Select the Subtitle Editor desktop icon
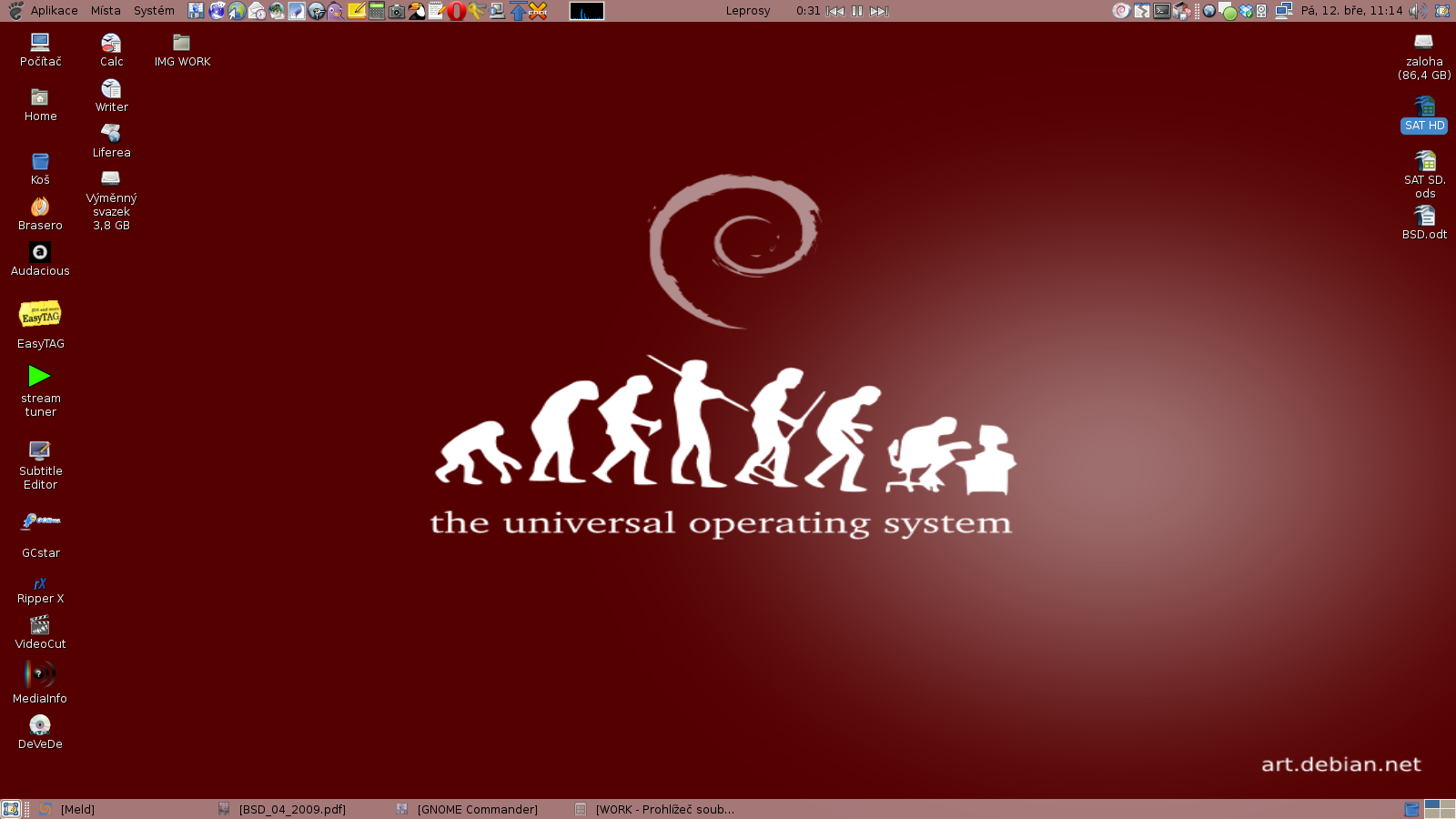 point(40,465)
